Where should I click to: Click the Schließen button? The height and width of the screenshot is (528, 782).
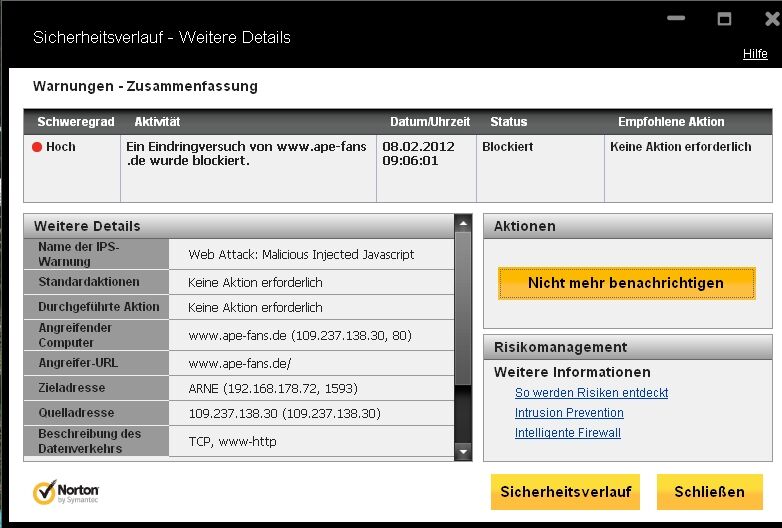click(709, 492)
